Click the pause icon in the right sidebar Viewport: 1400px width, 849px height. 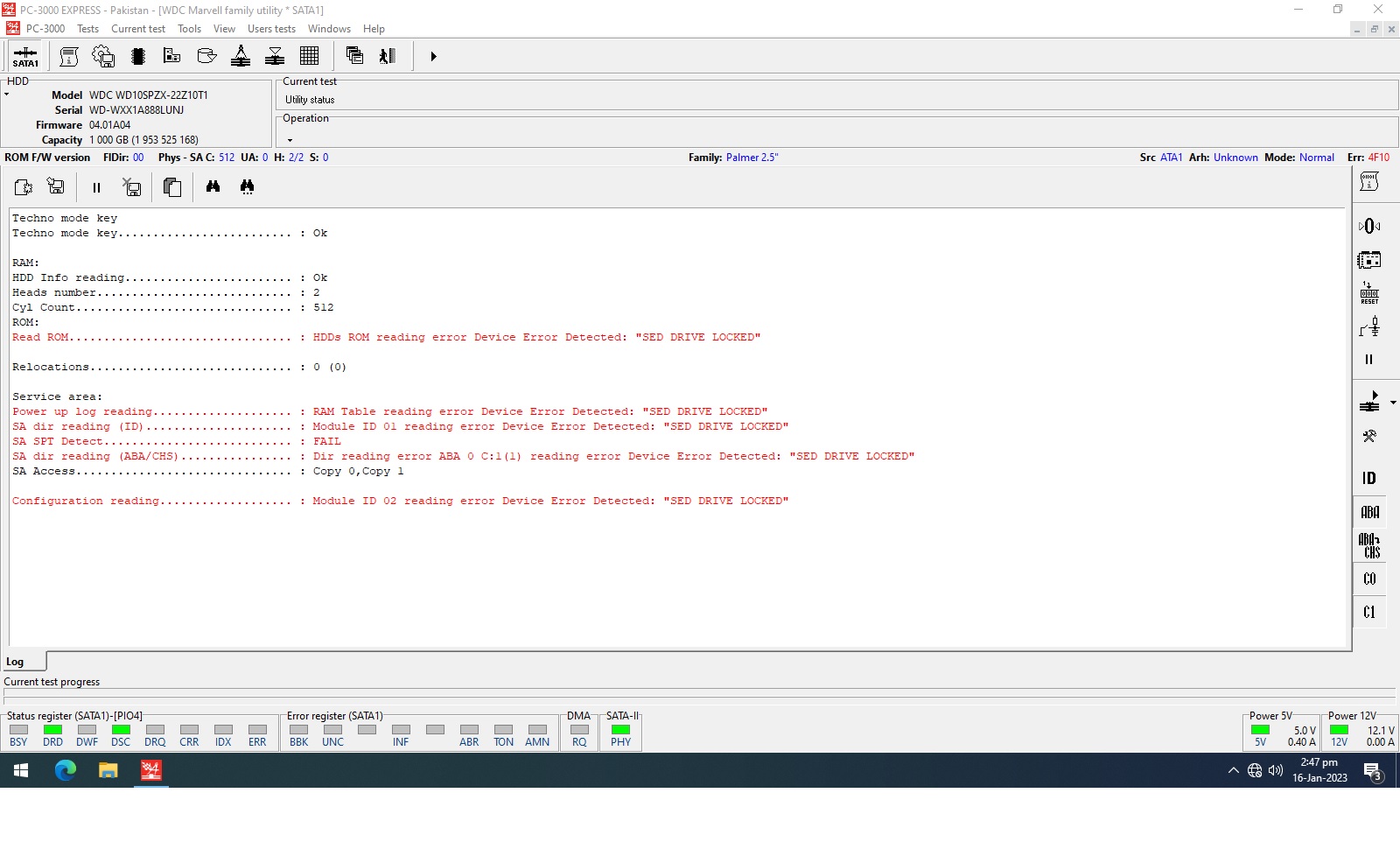pyautogui.click(x=1369, y=360)
